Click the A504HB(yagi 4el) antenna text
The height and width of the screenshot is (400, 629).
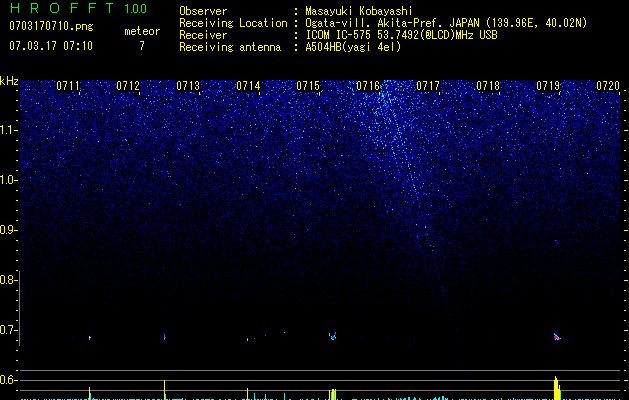click(x=353, y=47)
